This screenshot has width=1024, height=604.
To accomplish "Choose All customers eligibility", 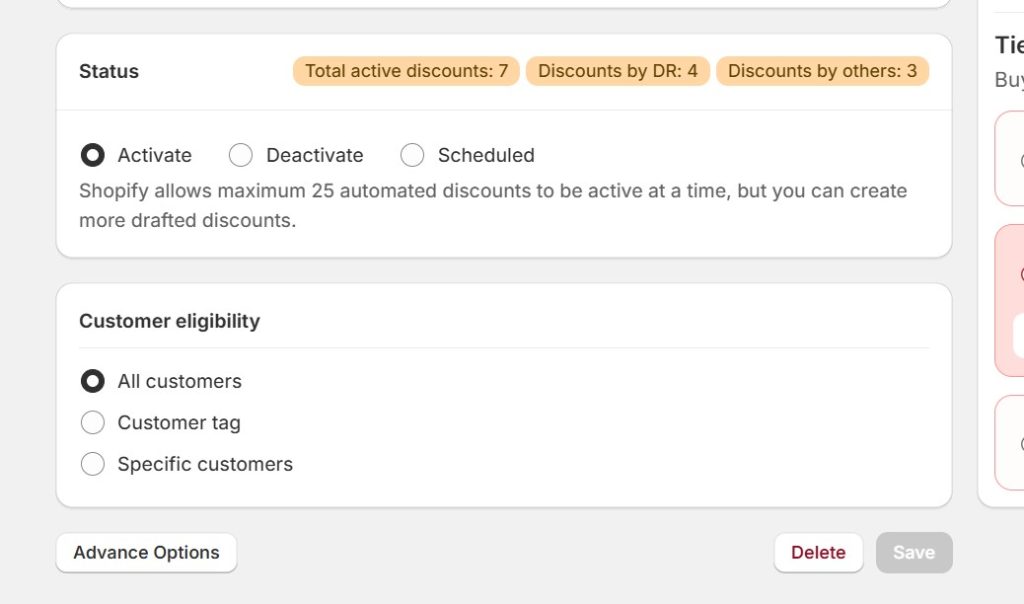I will coord(93,381).
